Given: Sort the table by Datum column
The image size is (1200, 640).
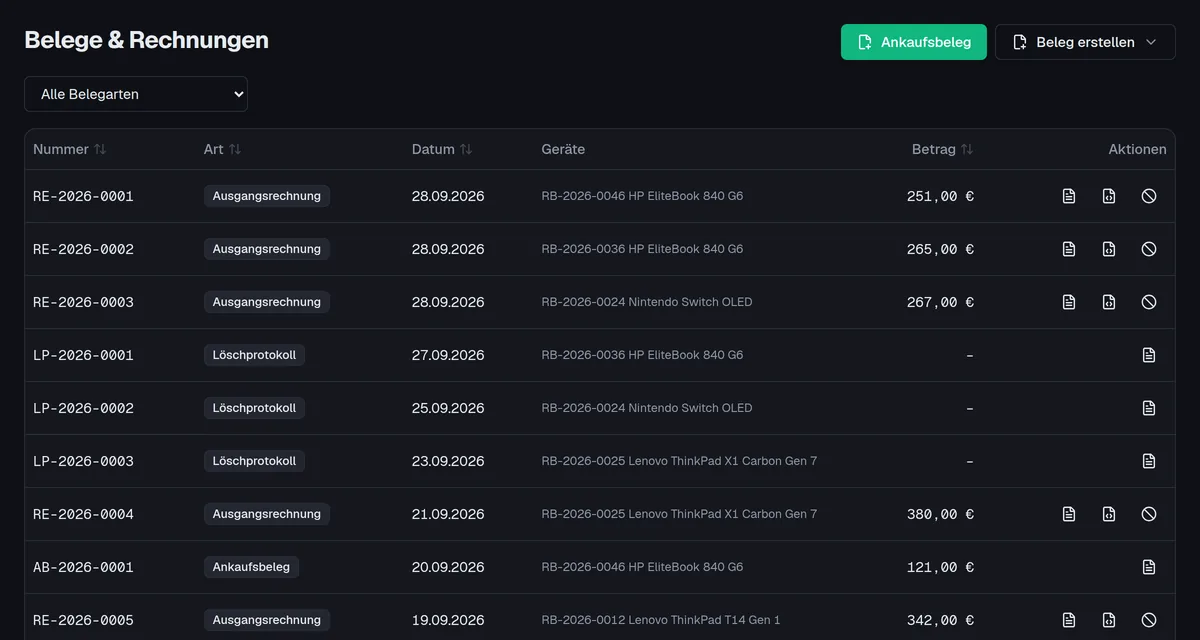Looking at the screenshot, I should point(442,149).
